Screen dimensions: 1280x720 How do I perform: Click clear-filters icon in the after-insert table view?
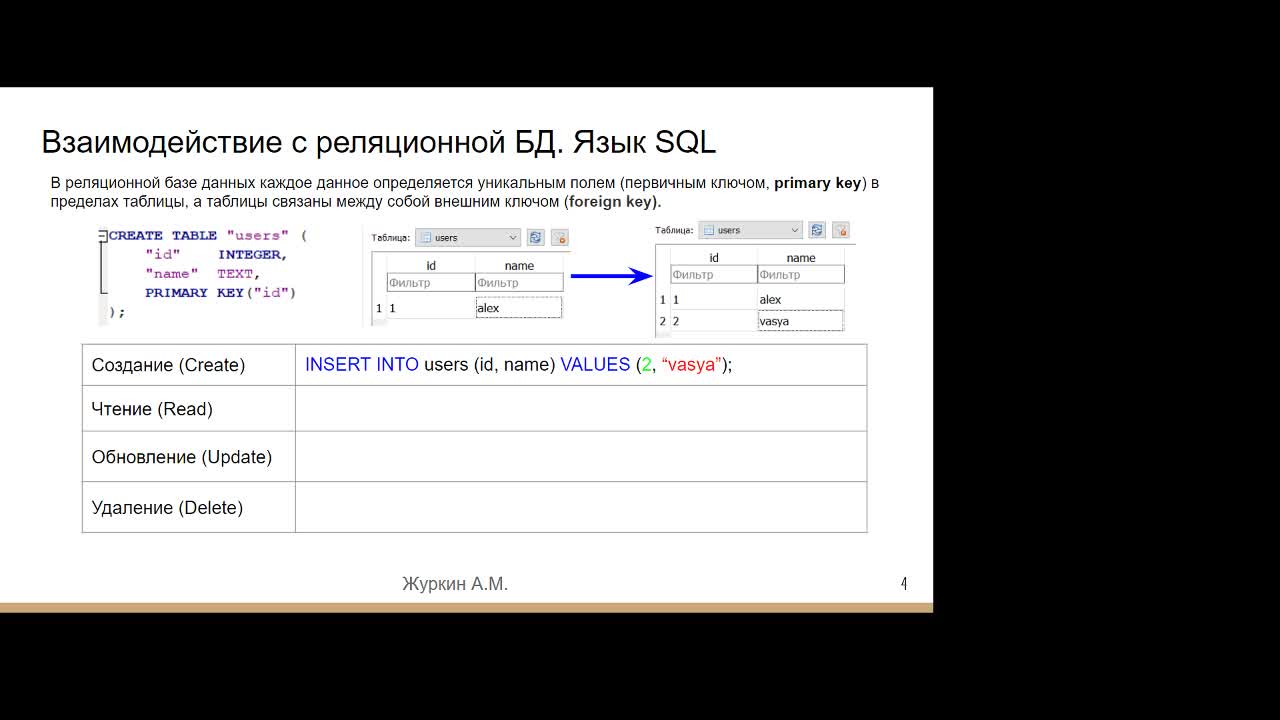click(841, 230)
